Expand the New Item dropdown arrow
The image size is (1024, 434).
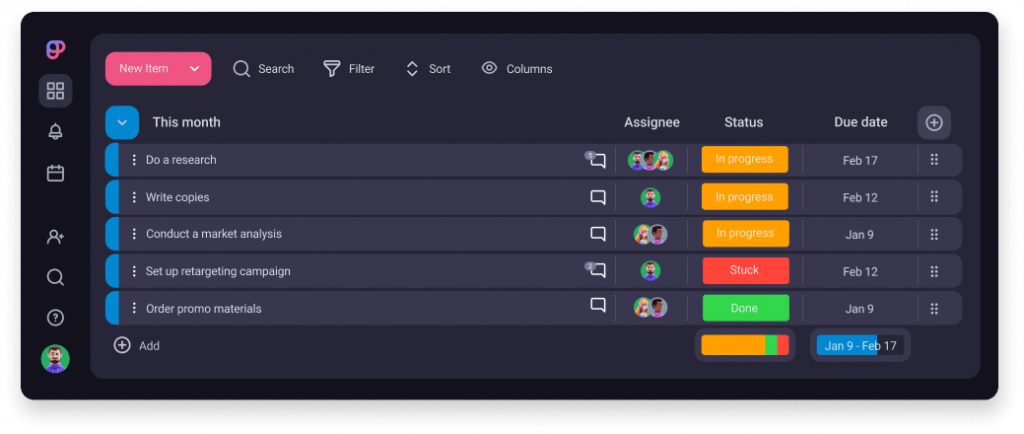[194, 69]
